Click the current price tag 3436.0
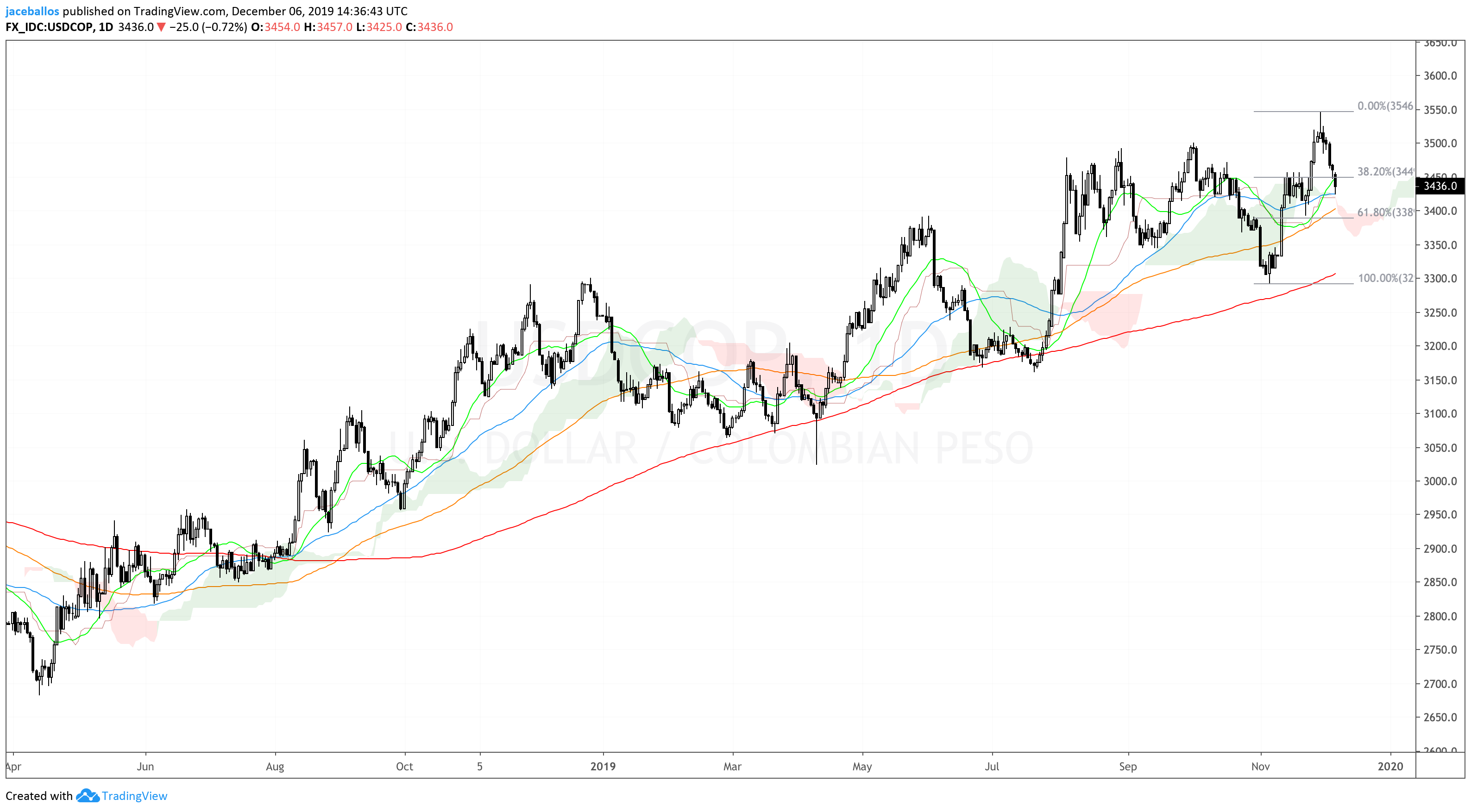The image size is (1471, 812). pos(1440,186)
